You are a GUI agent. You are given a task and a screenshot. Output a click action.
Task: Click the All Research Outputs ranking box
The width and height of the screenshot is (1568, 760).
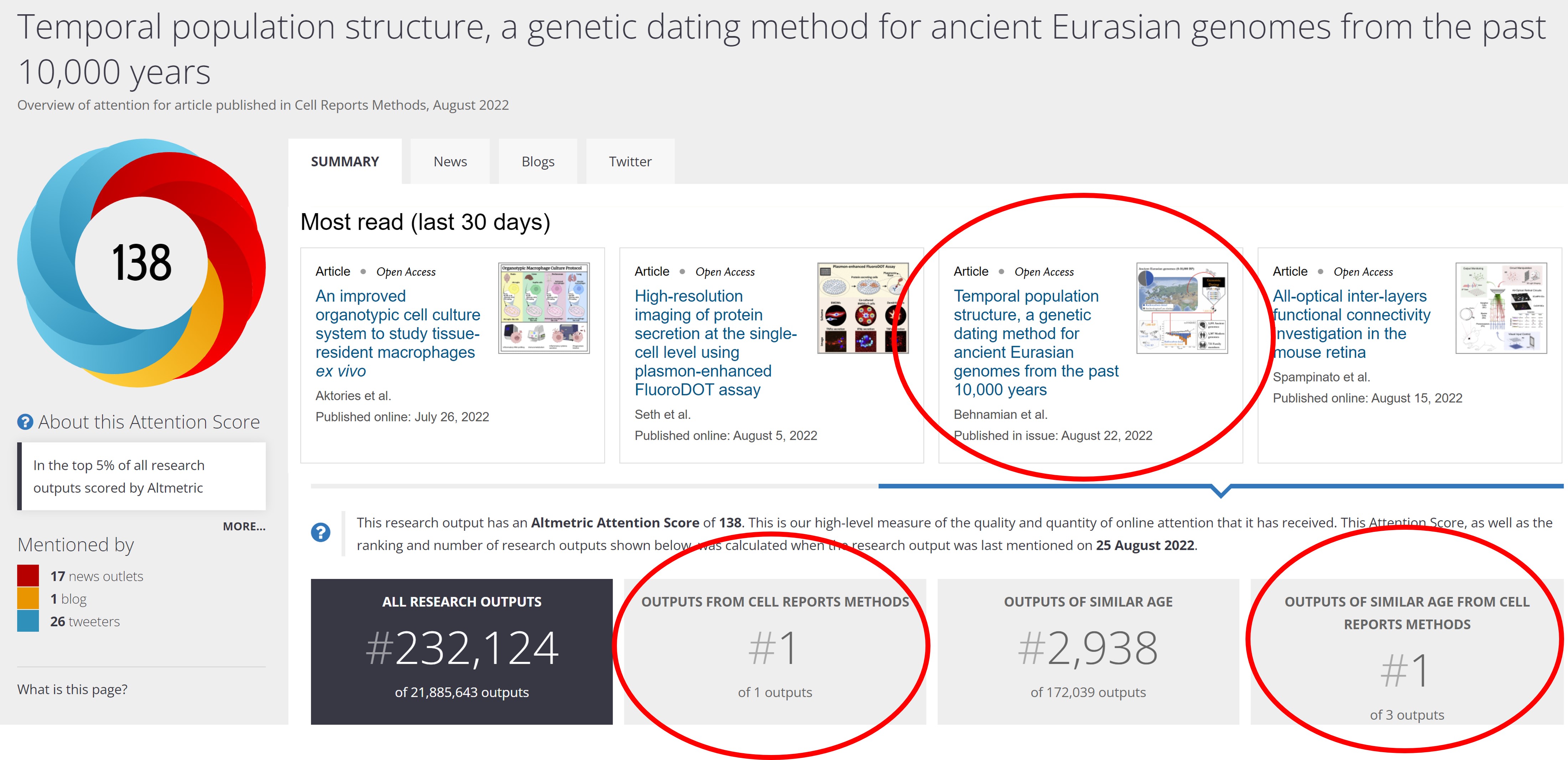[461, 652]
